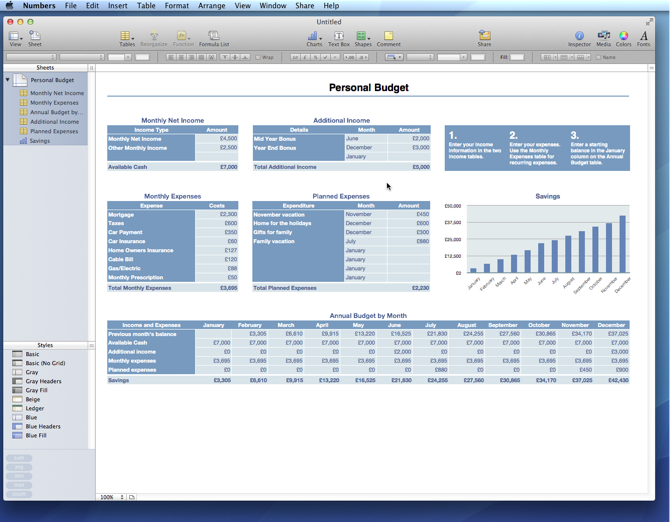Open the Fonts panel
The height and width of the screenshot is (522, 670).
(x=644, y=38)
